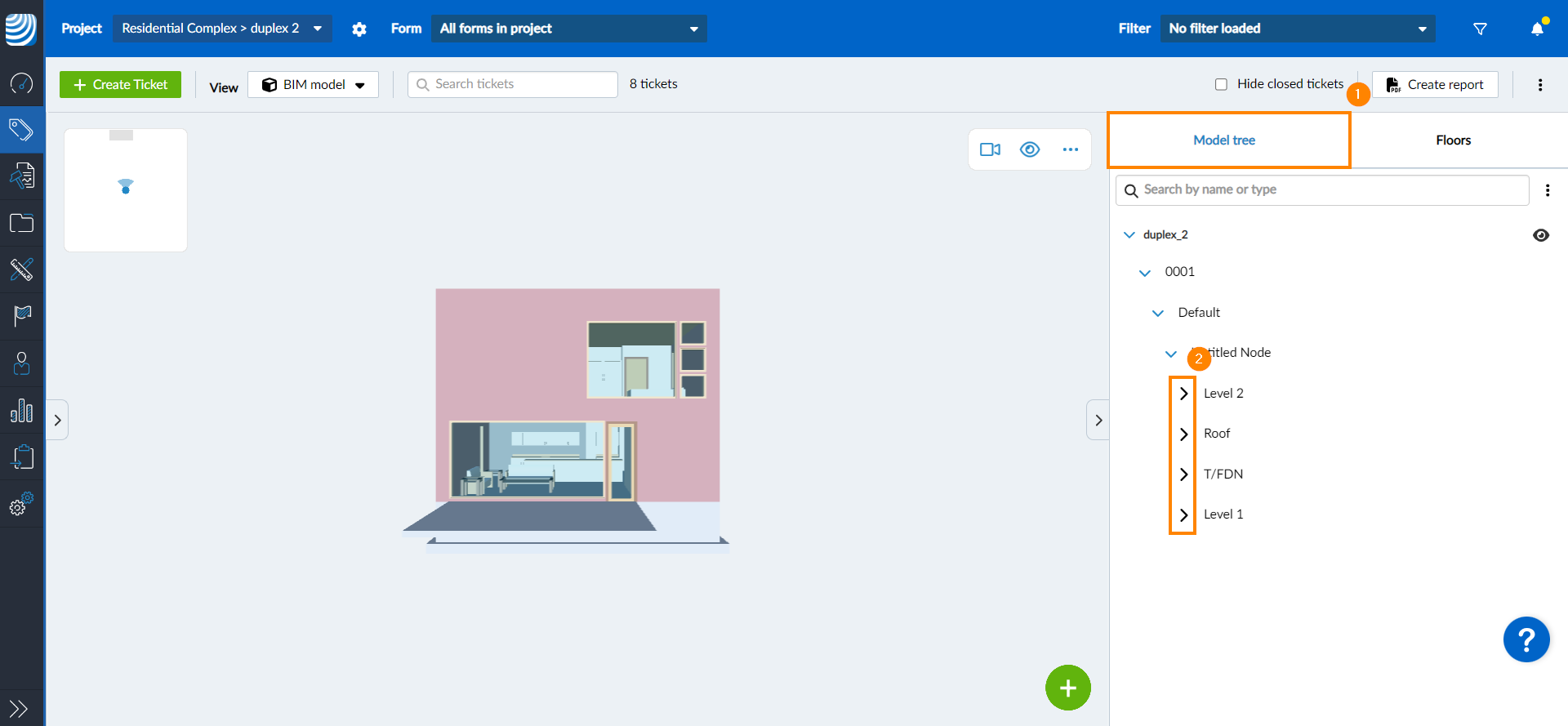Open the dashboard gauge icon in sidebar
The width and height of the screenshot is (1568, 726).
21,82
